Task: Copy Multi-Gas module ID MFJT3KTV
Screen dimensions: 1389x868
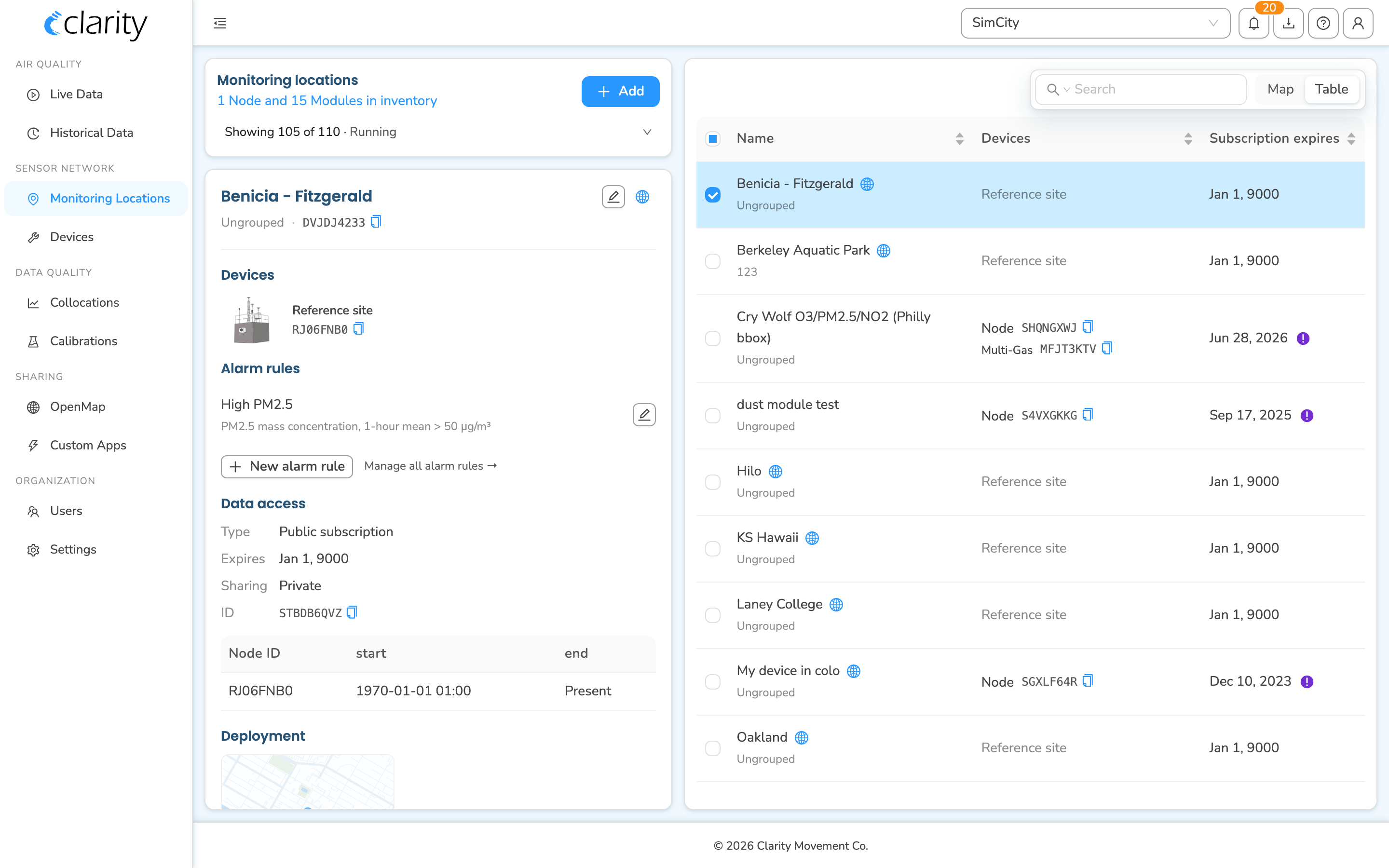Action: pyautogui.click(x=1107, y=349)
